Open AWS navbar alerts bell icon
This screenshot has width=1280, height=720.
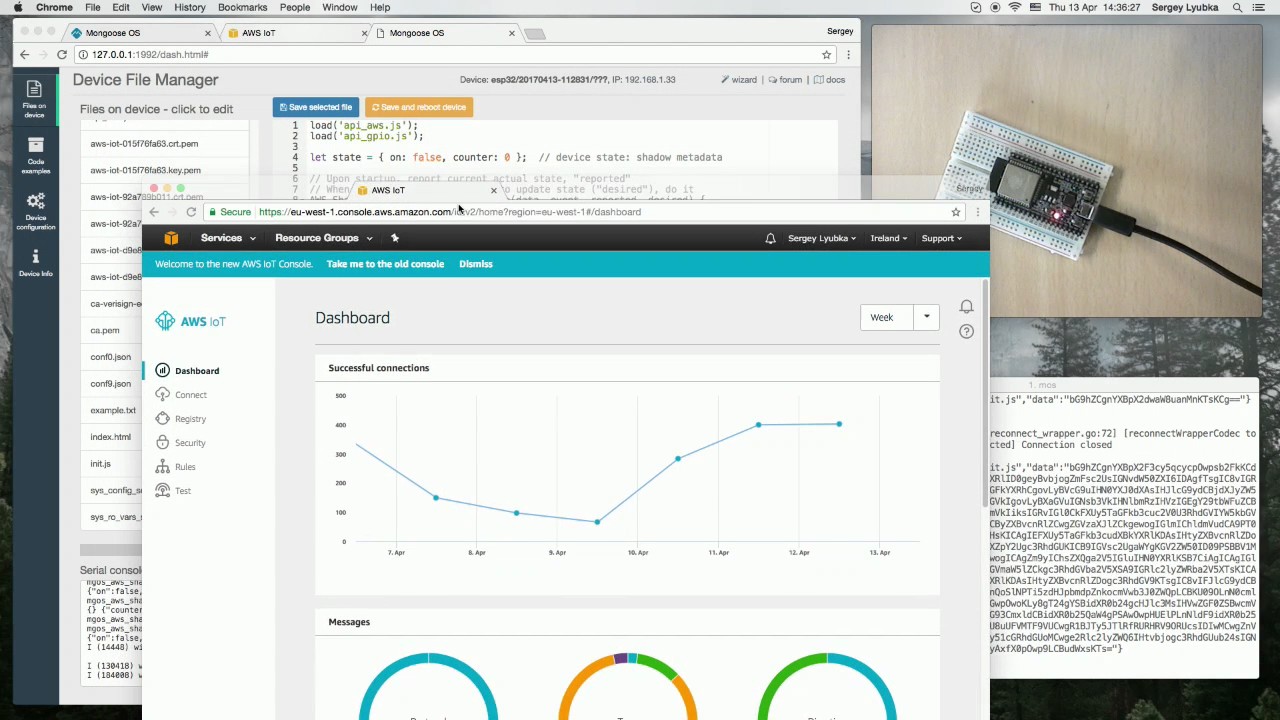pyautogui.click(x=770, y=238)
